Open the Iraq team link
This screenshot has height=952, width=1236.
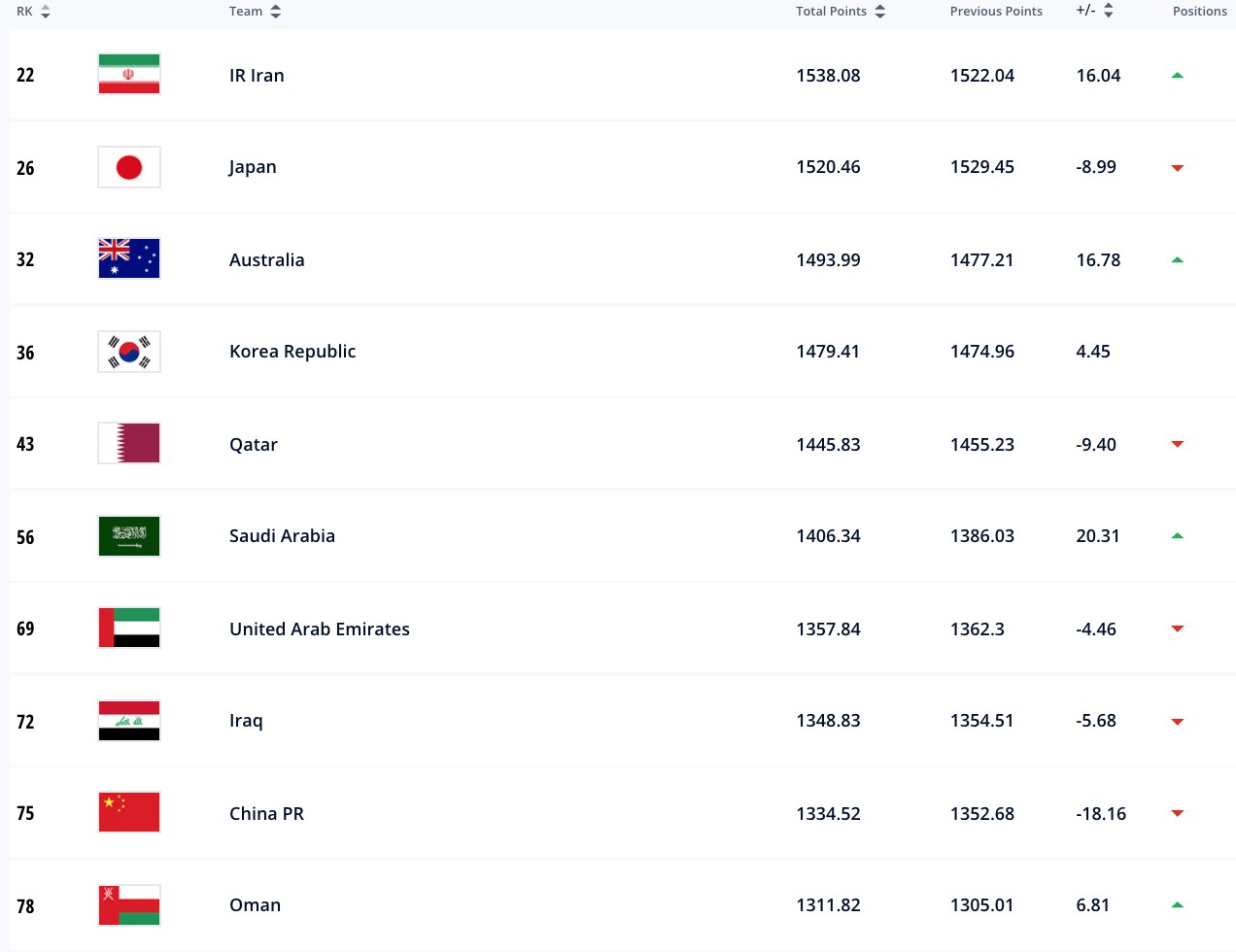(246, 721)
